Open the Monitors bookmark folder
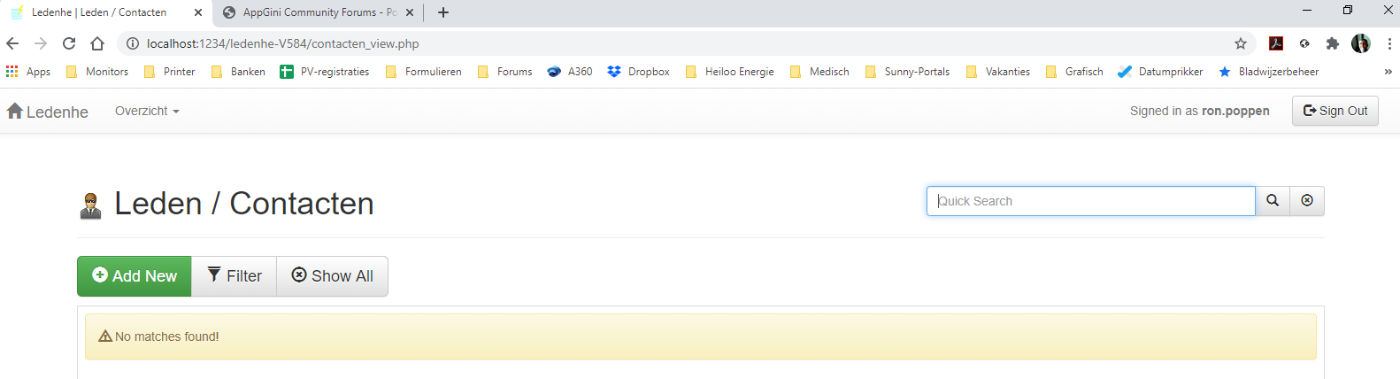 click(96, 72)
